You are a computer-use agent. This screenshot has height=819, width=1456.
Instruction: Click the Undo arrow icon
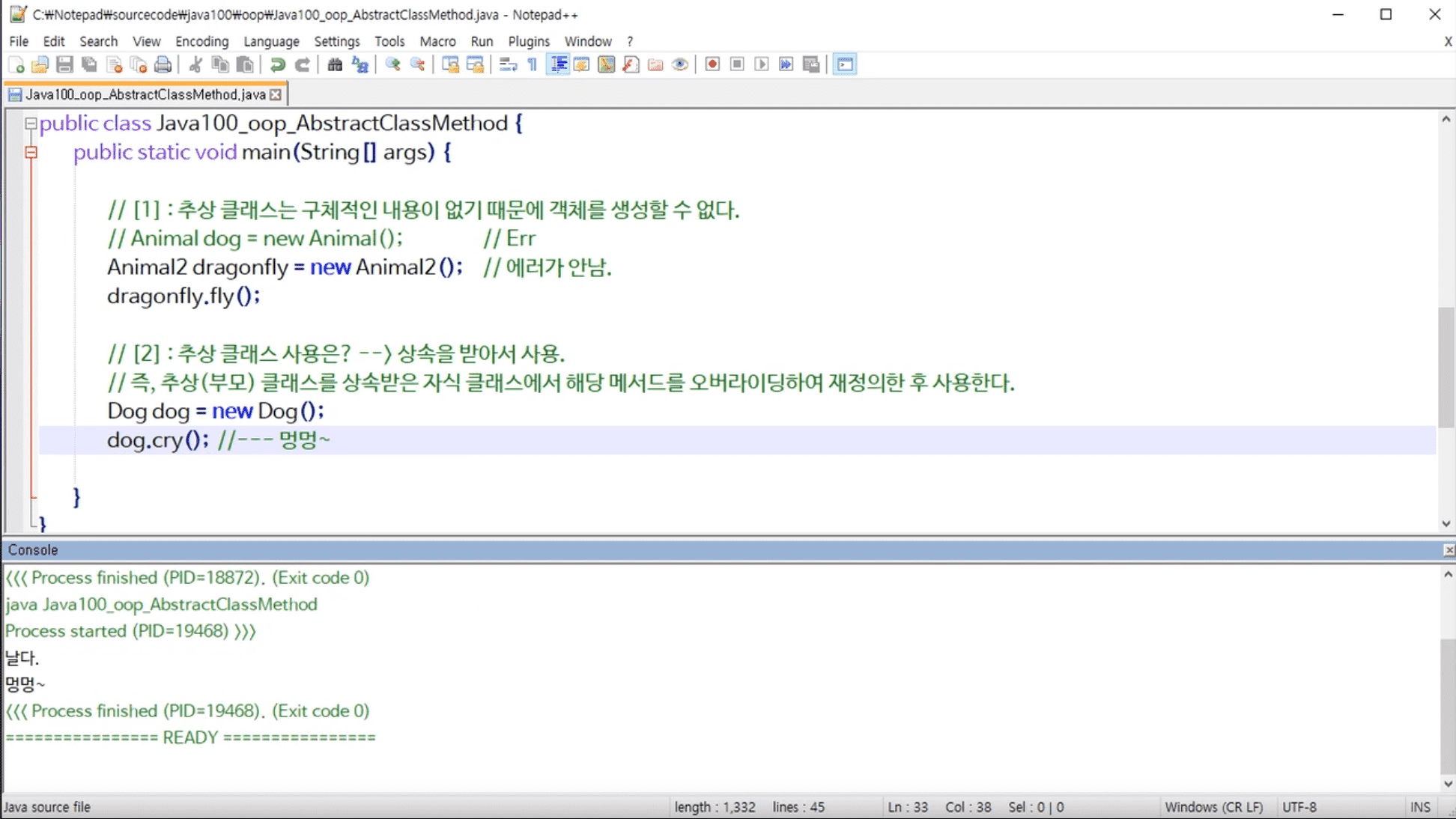[278, 65]
